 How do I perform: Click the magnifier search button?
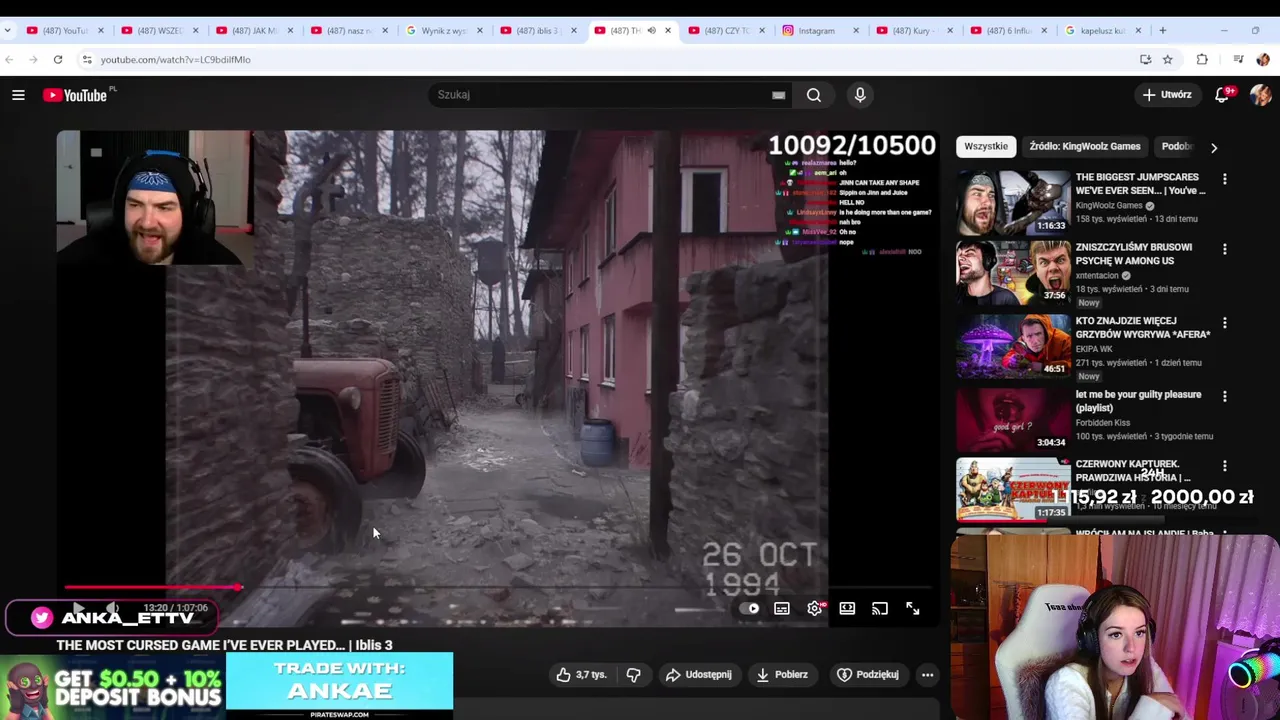tap(814, 95)
